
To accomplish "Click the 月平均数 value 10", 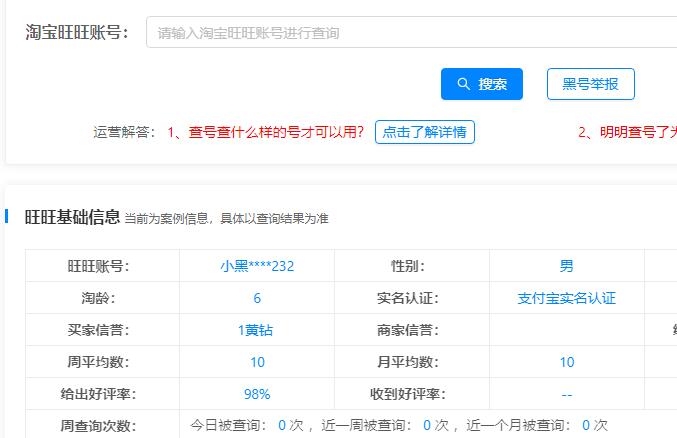I will pos(567,362).
